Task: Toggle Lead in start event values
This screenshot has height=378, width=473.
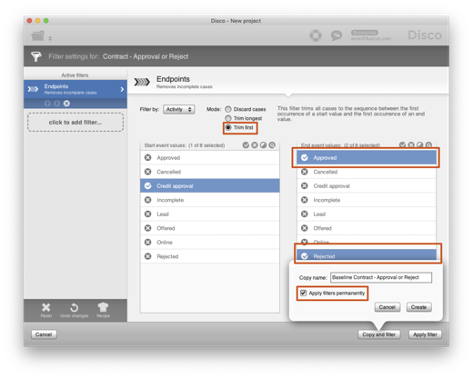Action: [210, 214]
